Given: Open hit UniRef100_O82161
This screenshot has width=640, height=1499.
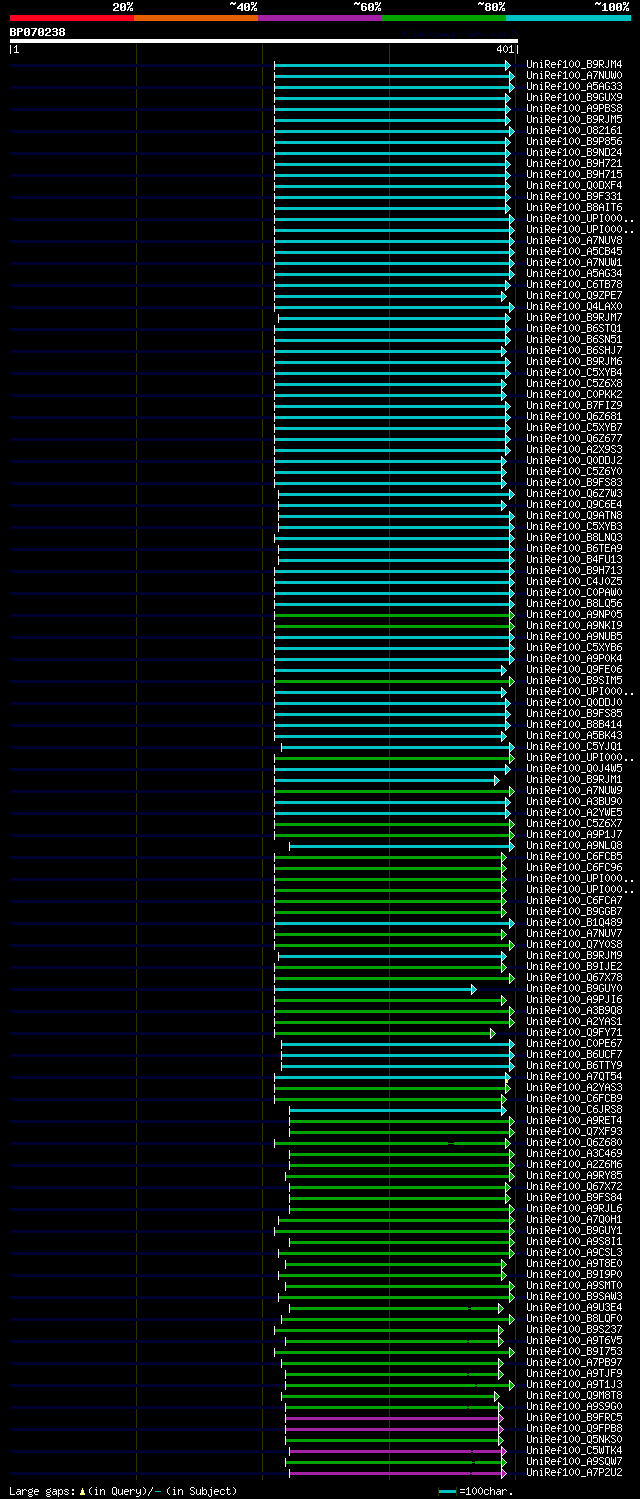Looking at the screenshot, I should click(575, 131).
